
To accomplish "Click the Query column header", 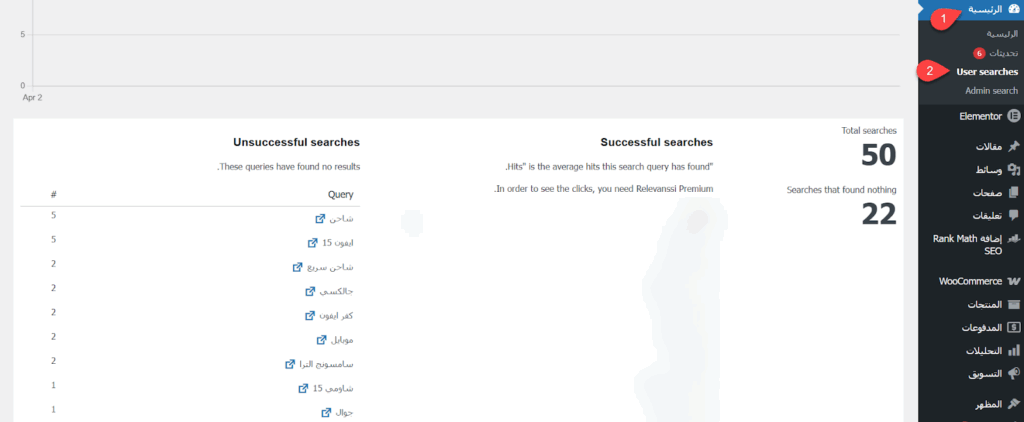I will tap(340, 194).
